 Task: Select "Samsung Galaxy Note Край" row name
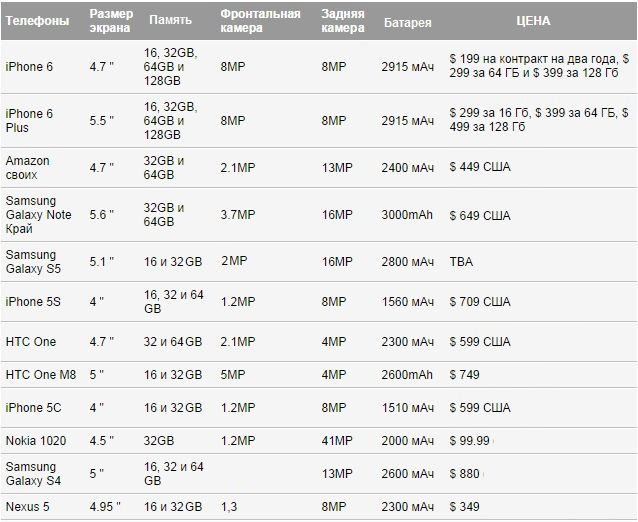tap(39, 215)
